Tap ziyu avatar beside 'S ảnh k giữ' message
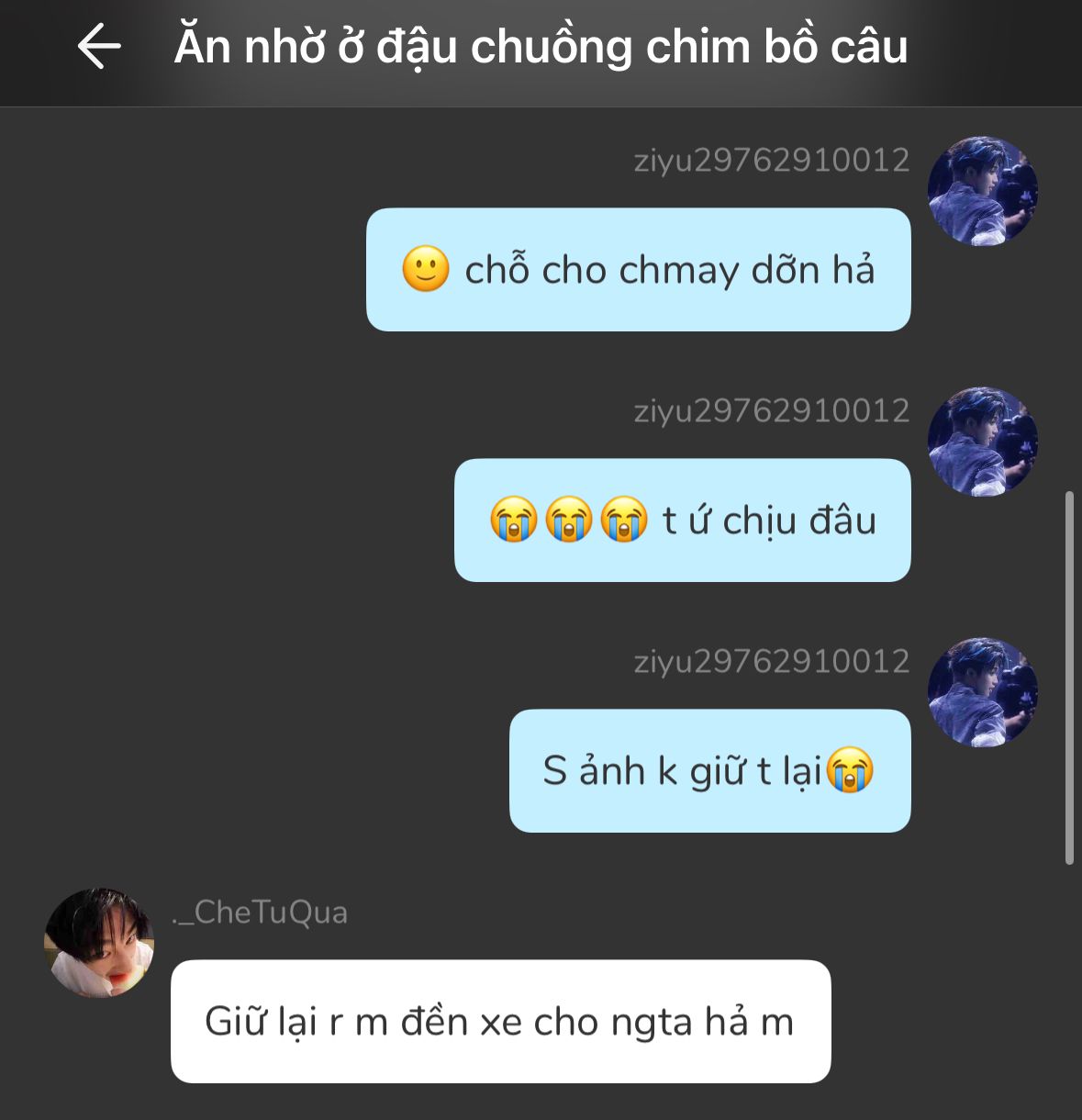The height and width of the screenshot is (1120, 1082). pos(983,692)
